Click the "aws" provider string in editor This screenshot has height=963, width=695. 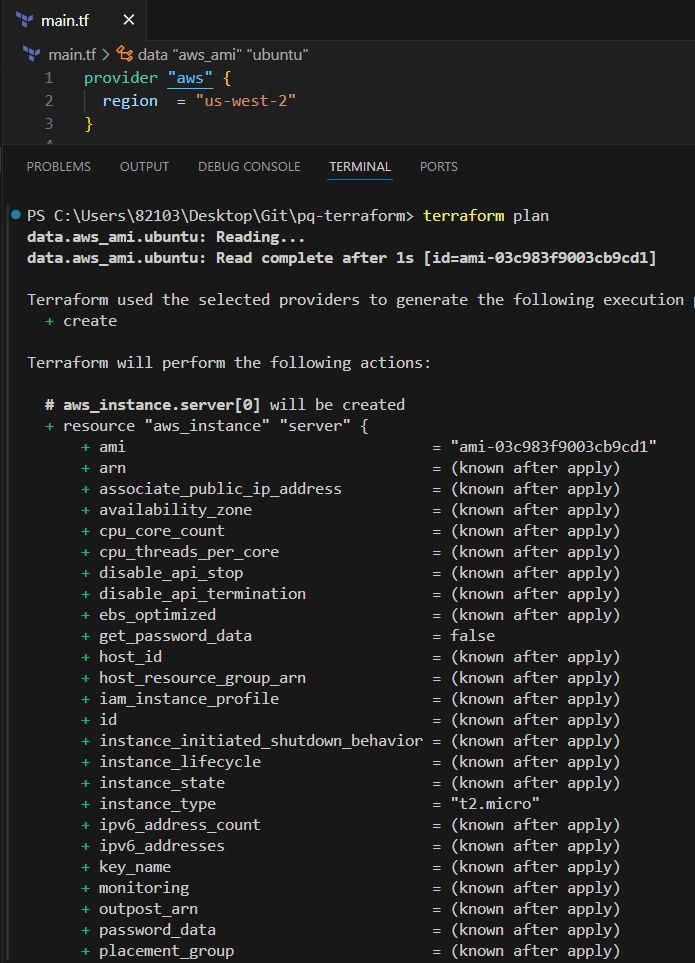(x=190, y=78)
